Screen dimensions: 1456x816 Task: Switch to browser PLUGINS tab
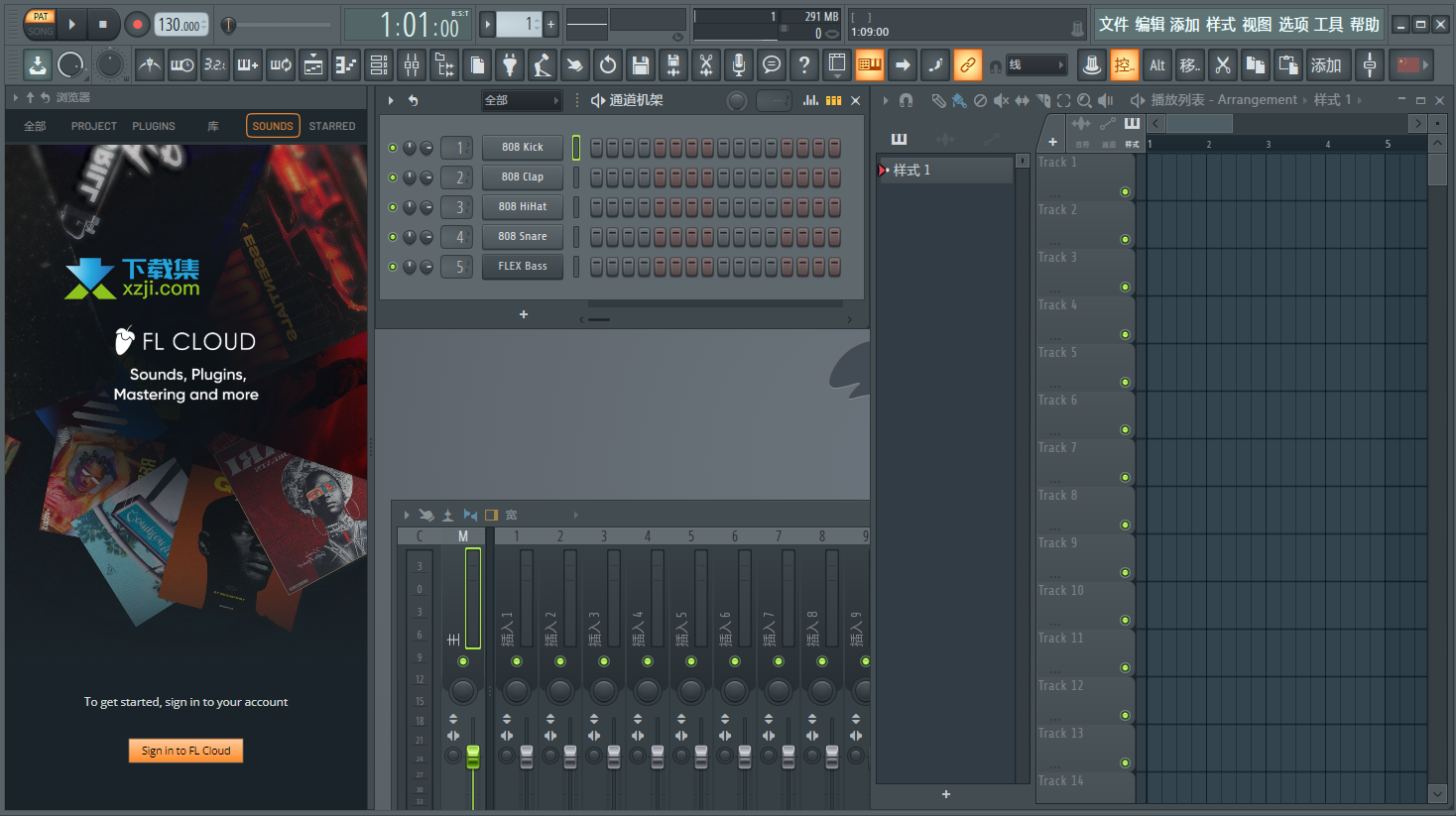[x=154, y=126]
